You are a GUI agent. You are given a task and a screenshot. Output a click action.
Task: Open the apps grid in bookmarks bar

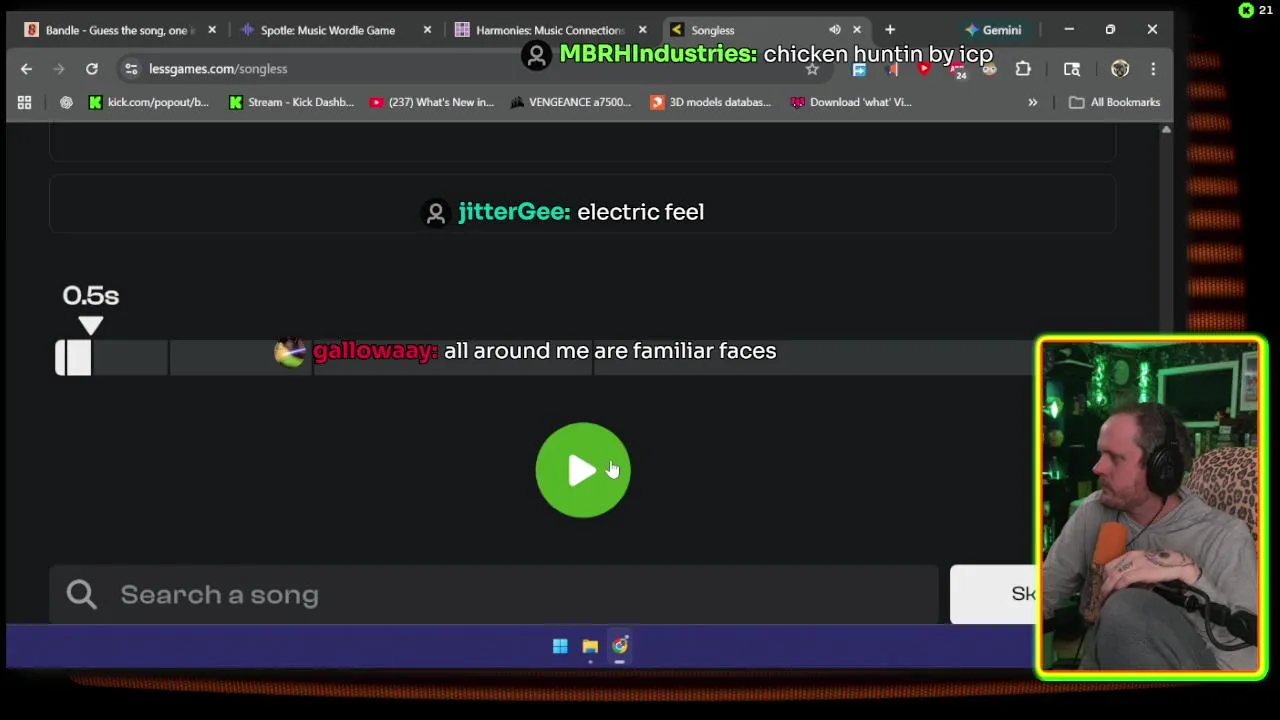pos(24,102)
